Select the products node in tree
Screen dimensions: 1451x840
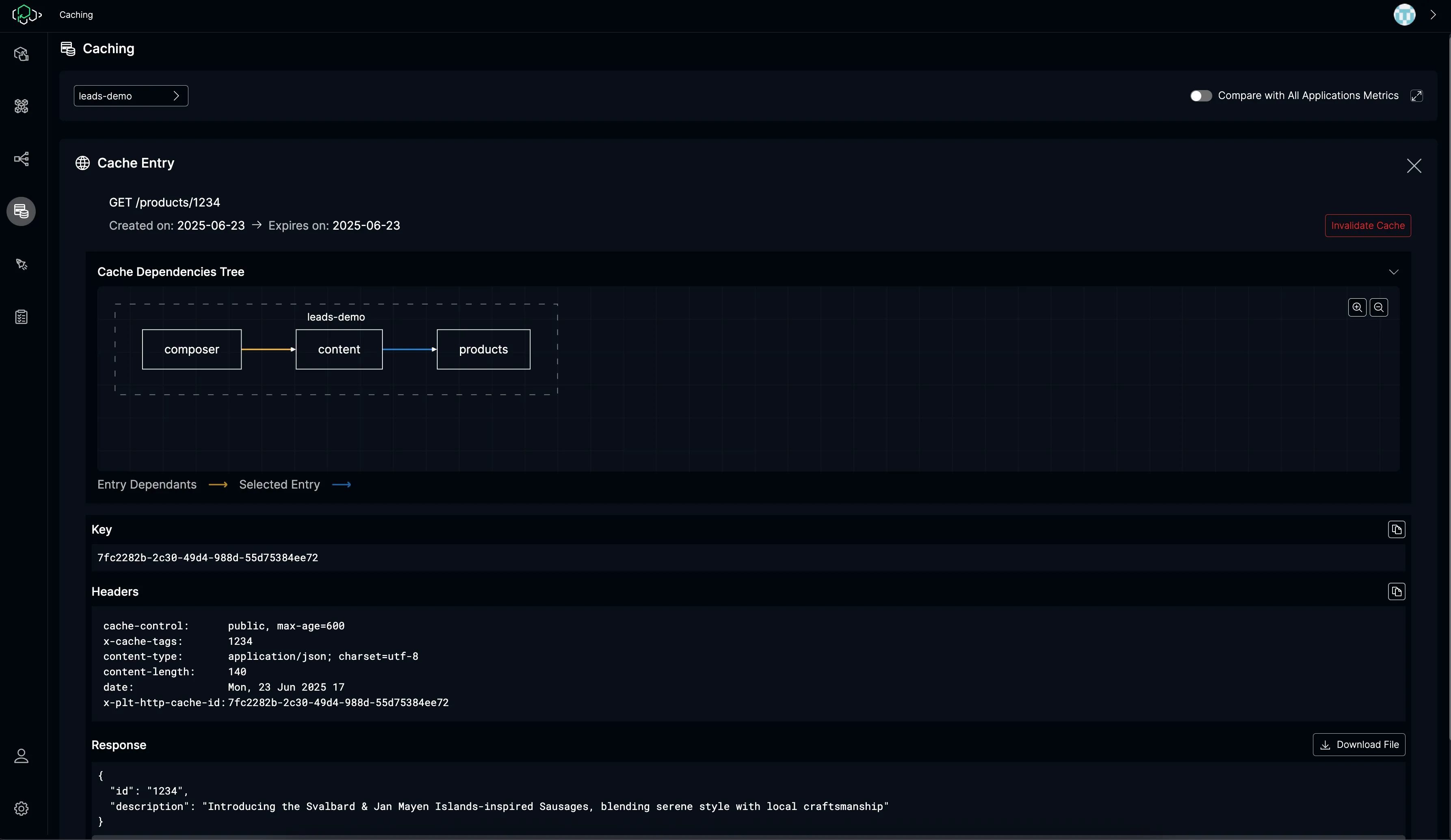click(483, 349)
